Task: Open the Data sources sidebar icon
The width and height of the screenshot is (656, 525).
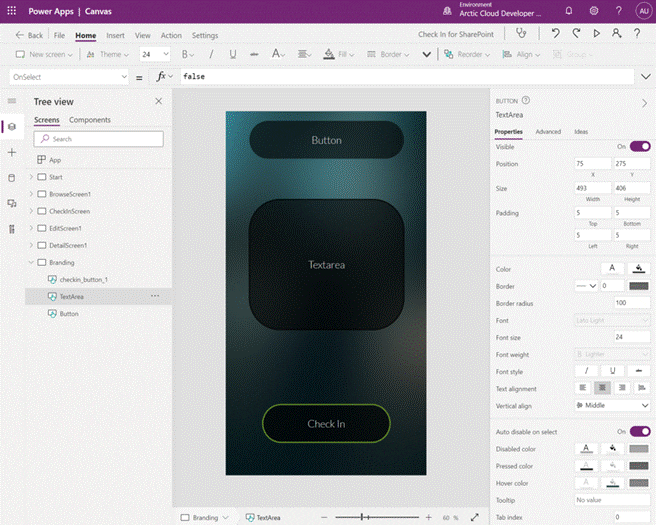Action: 12,178
